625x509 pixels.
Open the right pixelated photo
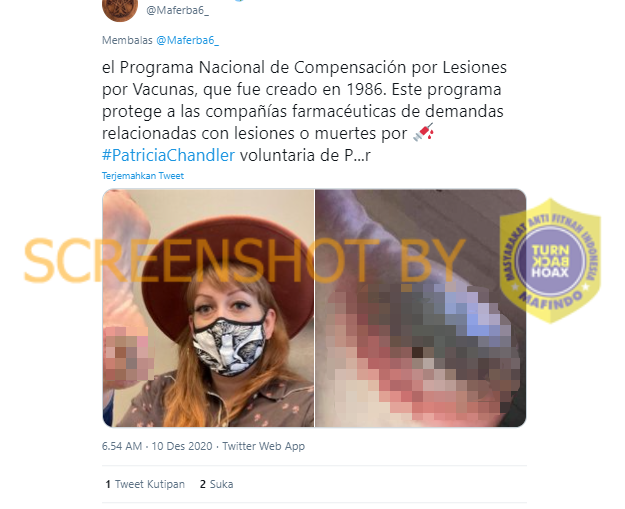[x=421, y=308]
